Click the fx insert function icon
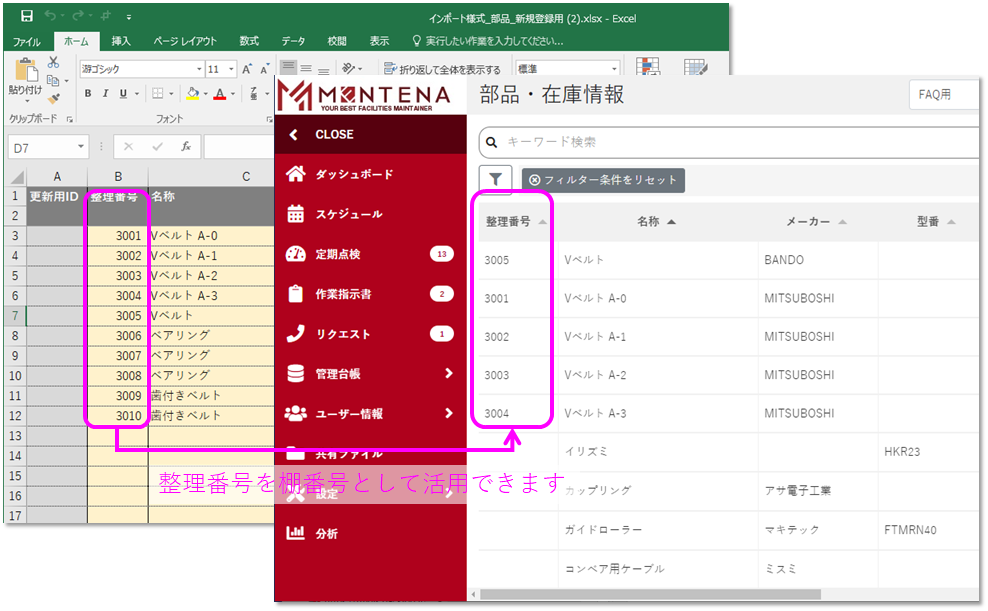This screenshot has width=988, height=611. pyautogui.click(x=185, y=147)
